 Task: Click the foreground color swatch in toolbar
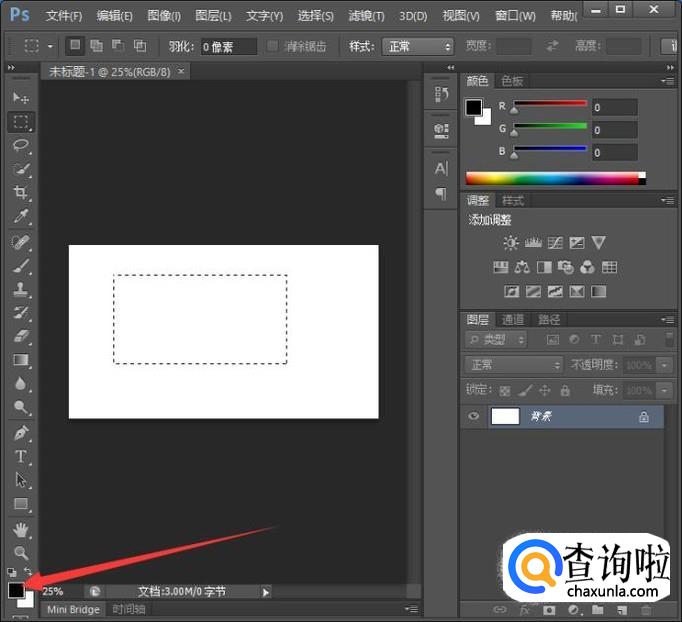pos(16,591)
